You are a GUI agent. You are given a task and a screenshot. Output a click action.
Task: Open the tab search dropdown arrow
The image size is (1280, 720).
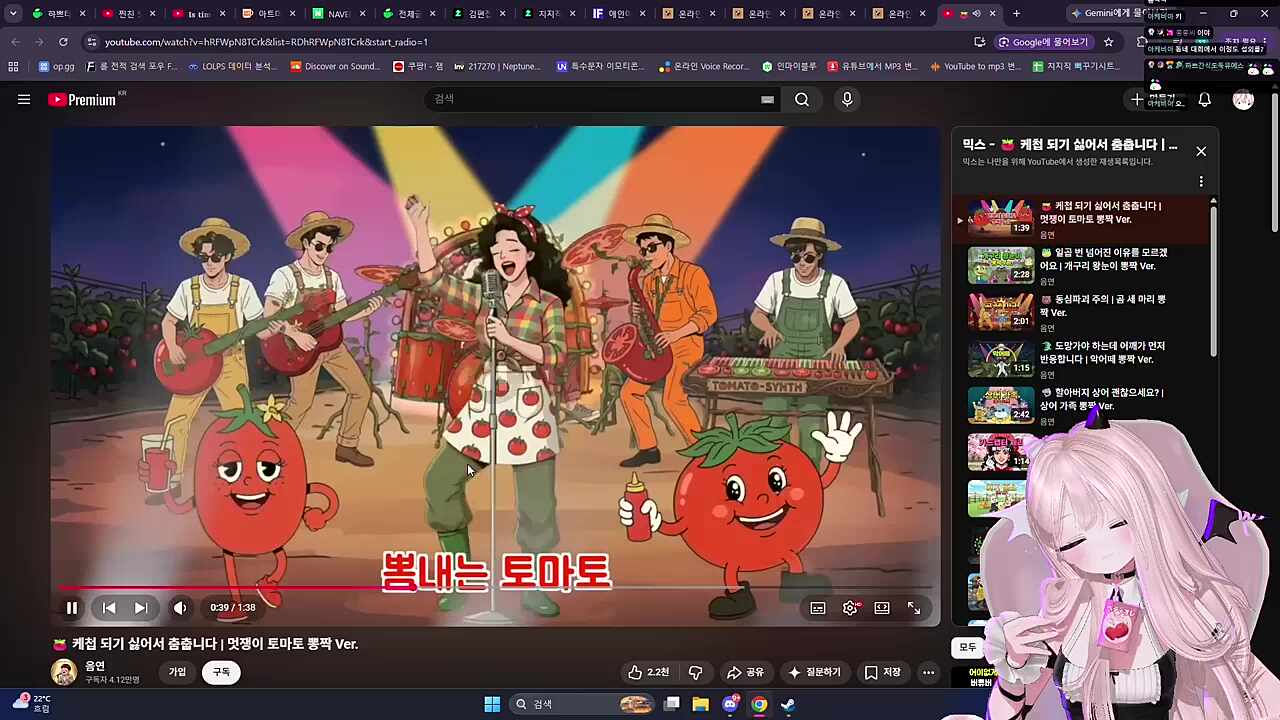[13, 14]
